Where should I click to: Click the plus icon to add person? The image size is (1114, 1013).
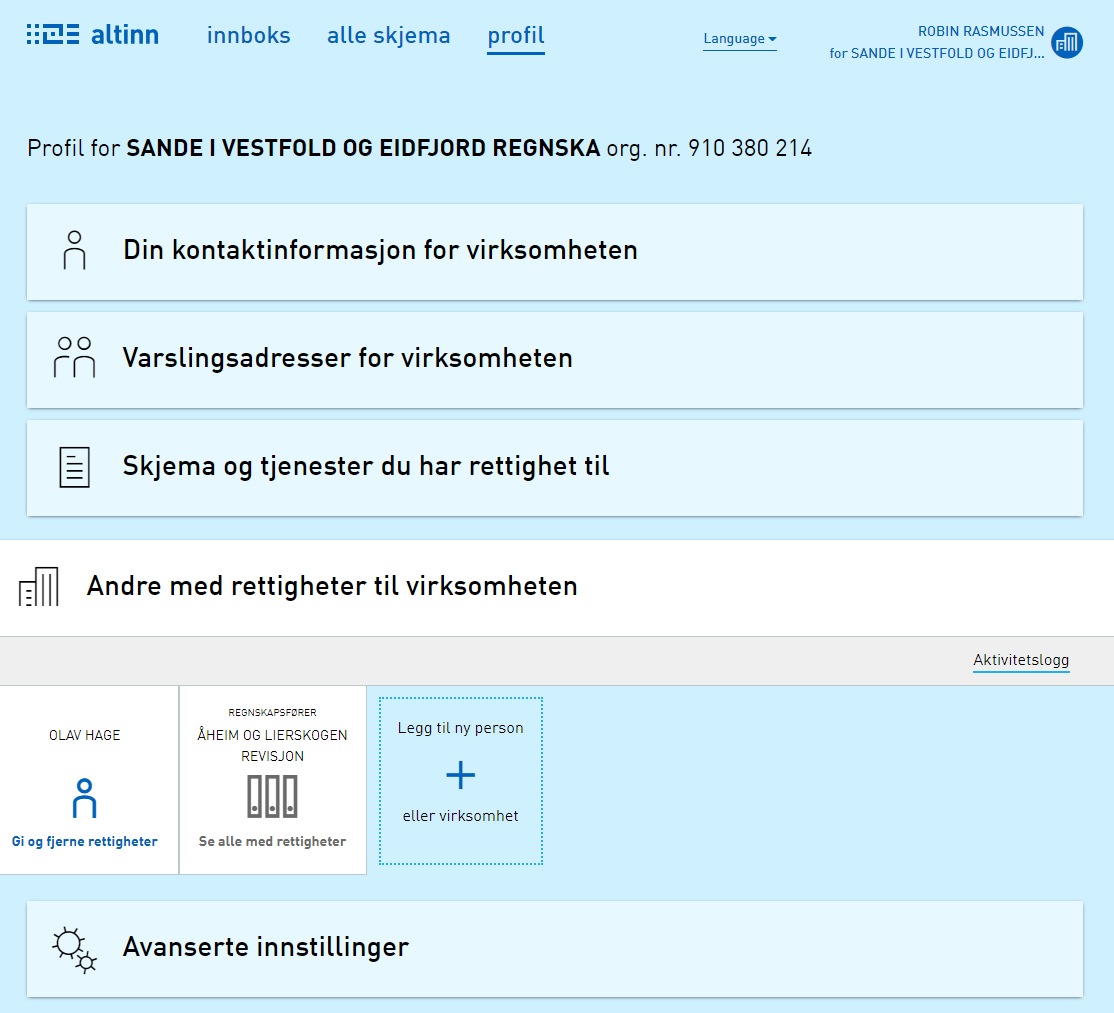[x=460, y=775]
